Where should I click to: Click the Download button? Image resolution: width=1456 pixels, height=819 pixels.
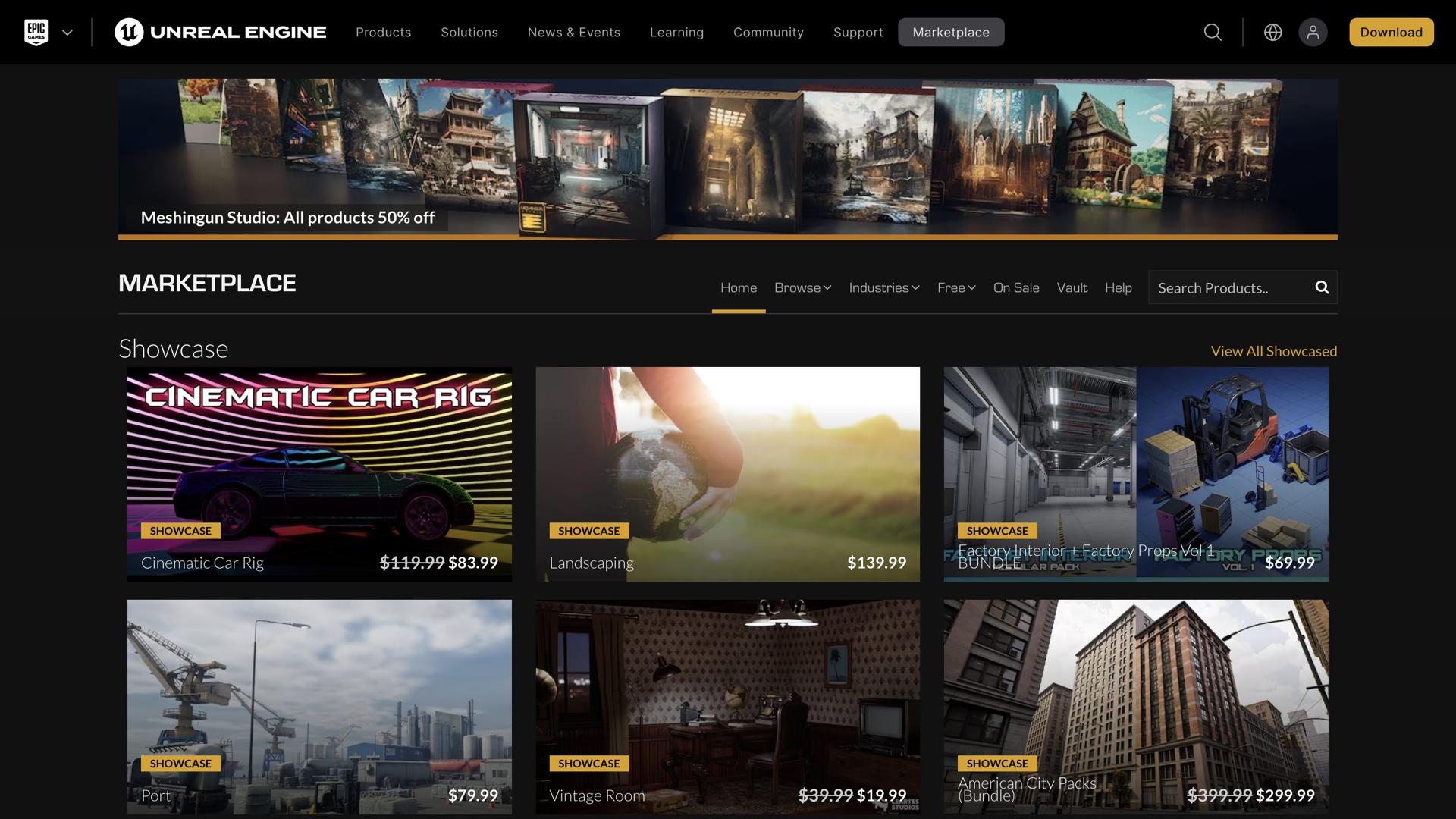click(1391, 32)
